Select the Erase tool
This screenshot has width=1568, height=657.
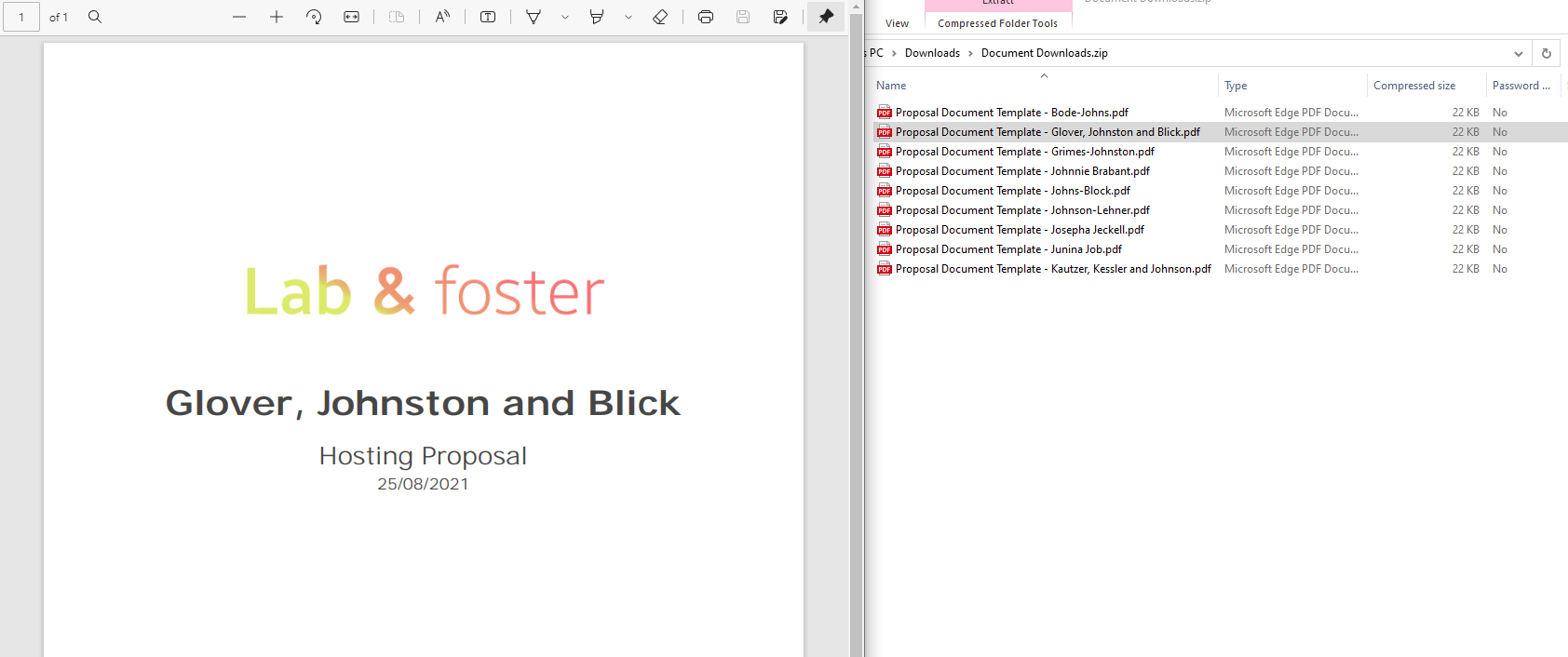660,17
